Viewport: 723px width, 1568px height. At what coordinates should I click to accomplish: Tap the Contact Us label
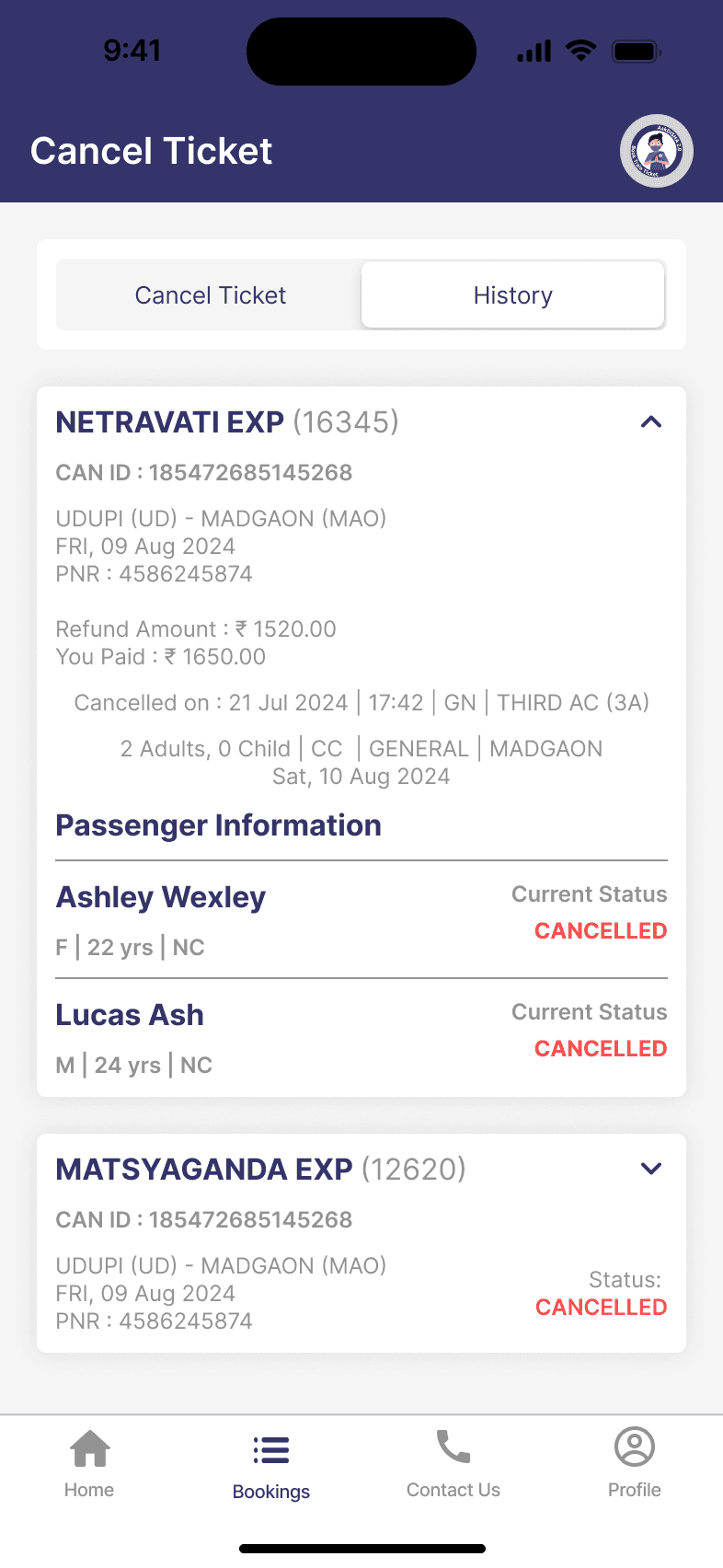(x=453, y=1490)
